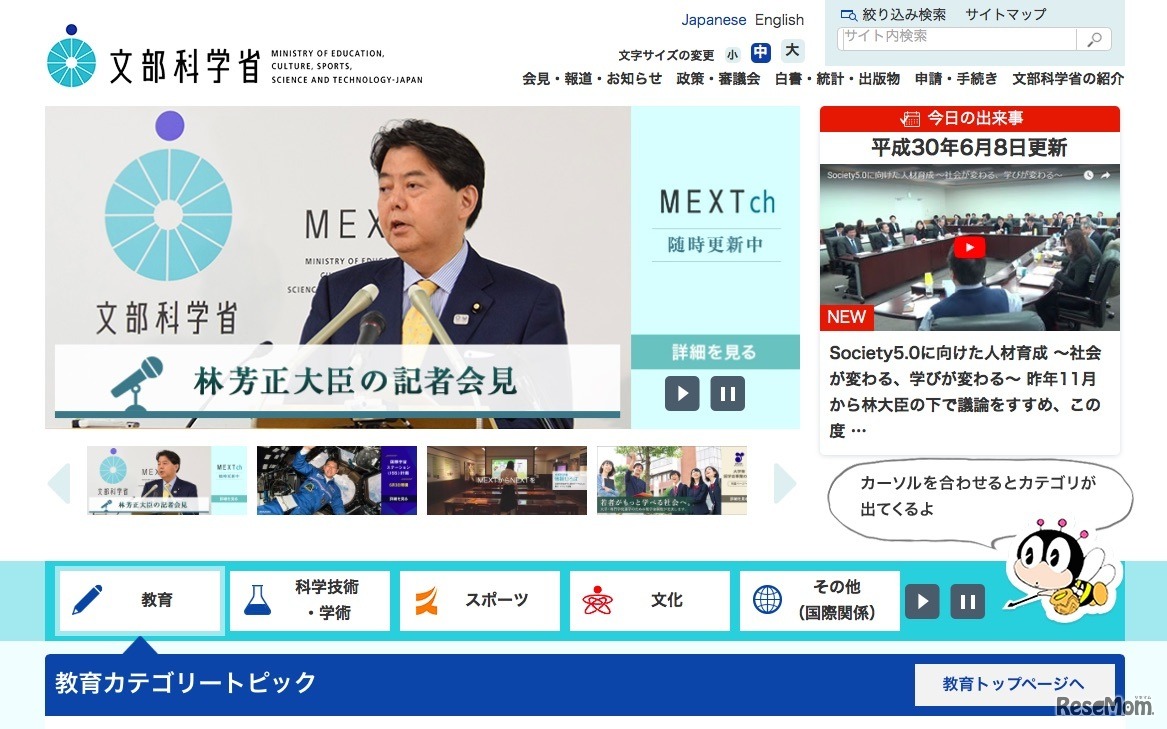Switch language to Japanese
Image resolution: width=1167 pixels, height=729 pixels.
tap(714, 20)
